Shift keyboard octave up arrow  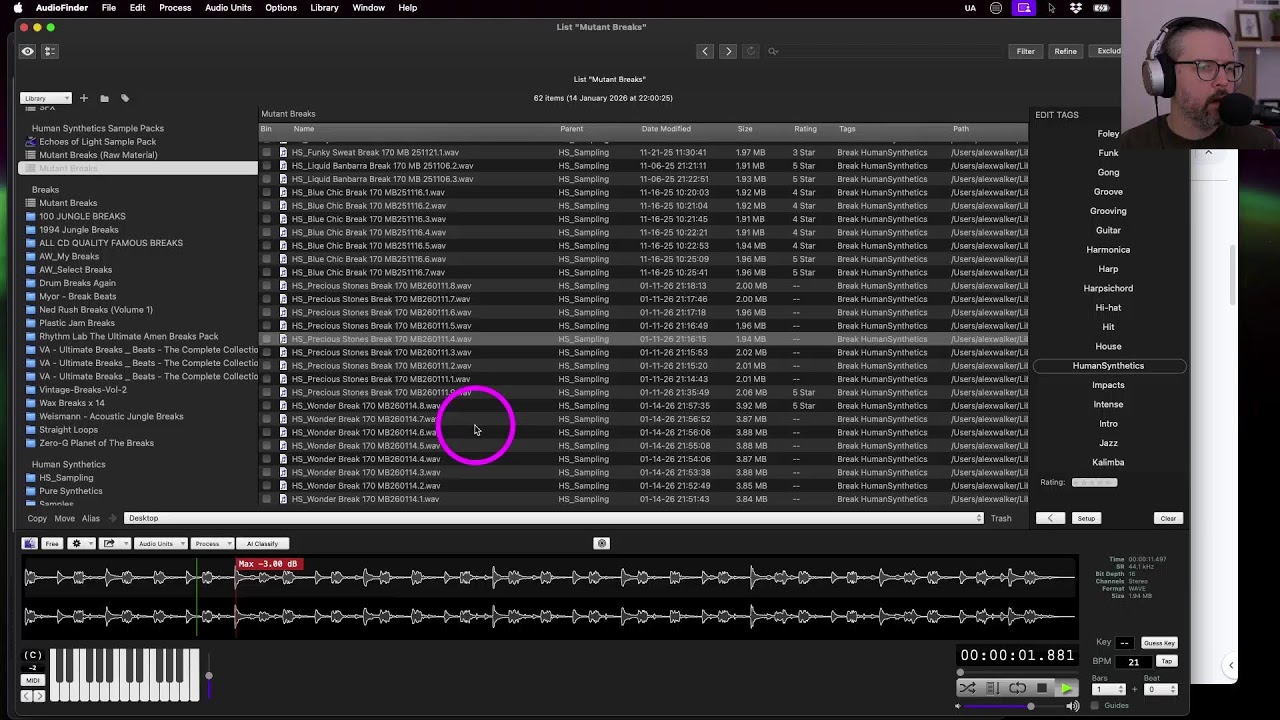pyautogui.click(x=39, y=696)
